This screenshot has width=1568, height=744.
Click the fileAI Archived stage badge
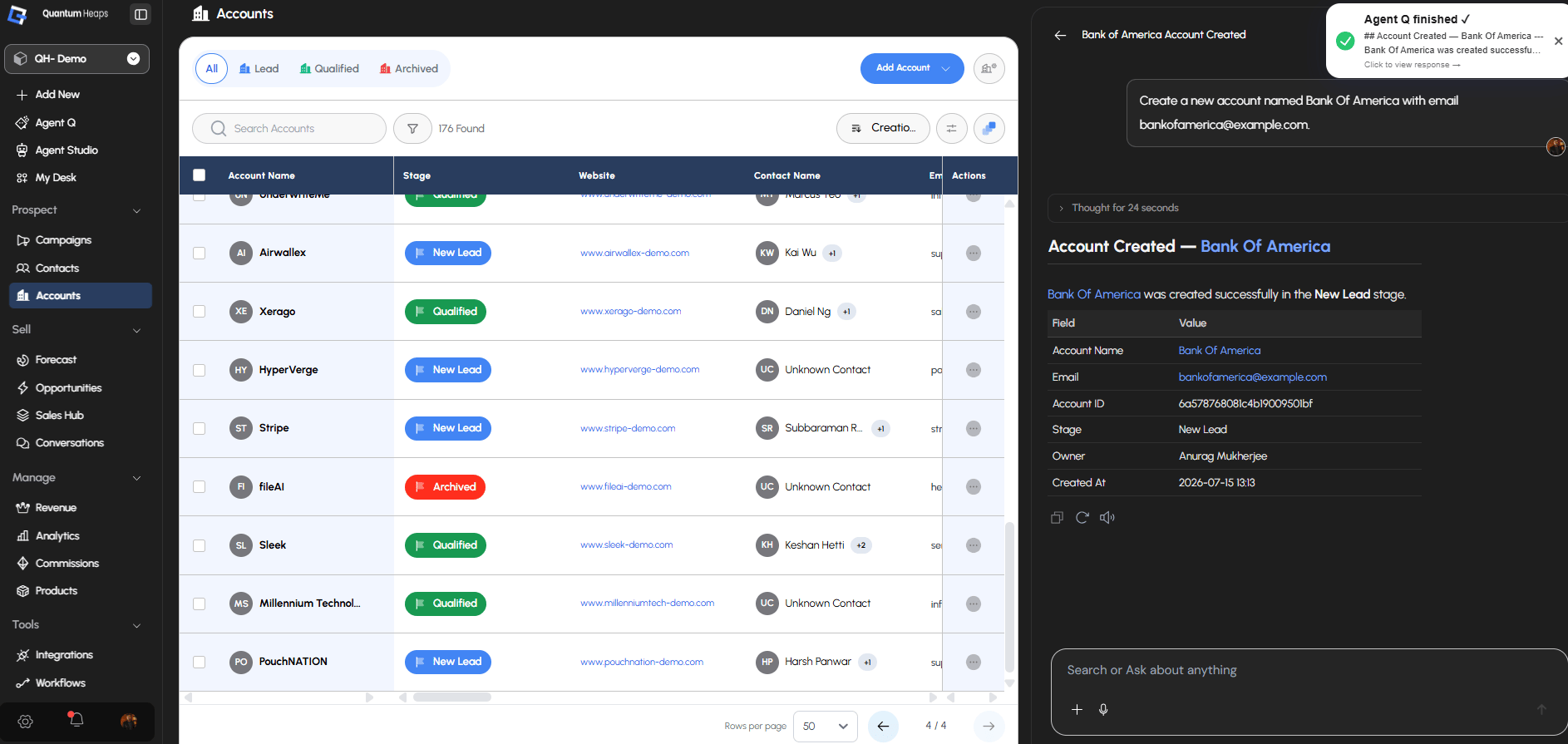click(x=445, y=487)
